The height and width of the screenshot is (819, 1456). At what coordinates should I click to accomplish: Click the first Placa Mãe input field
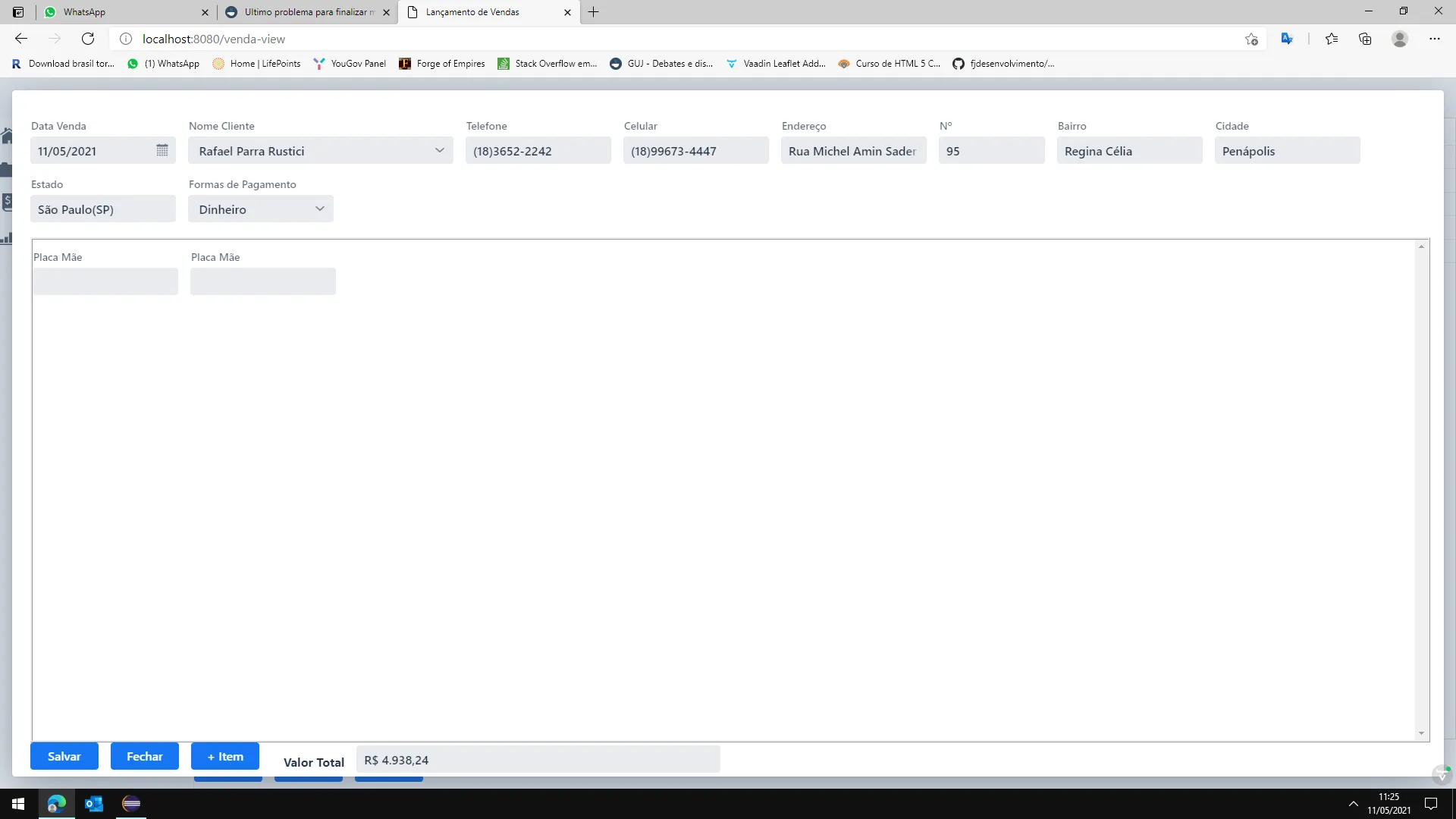pos(105,281)
